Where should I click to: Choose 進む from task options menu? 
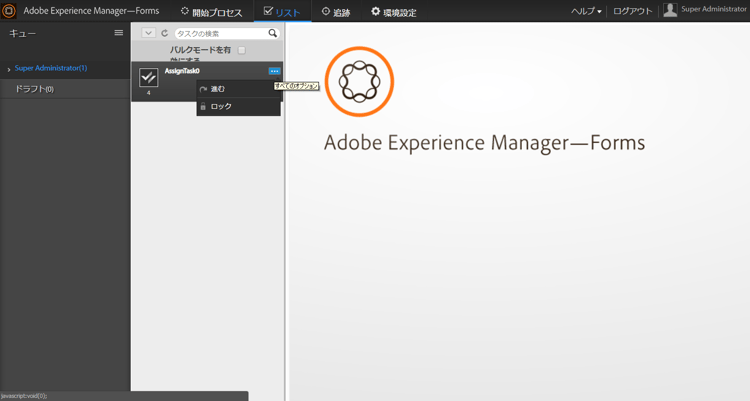[x=238, y=89]
